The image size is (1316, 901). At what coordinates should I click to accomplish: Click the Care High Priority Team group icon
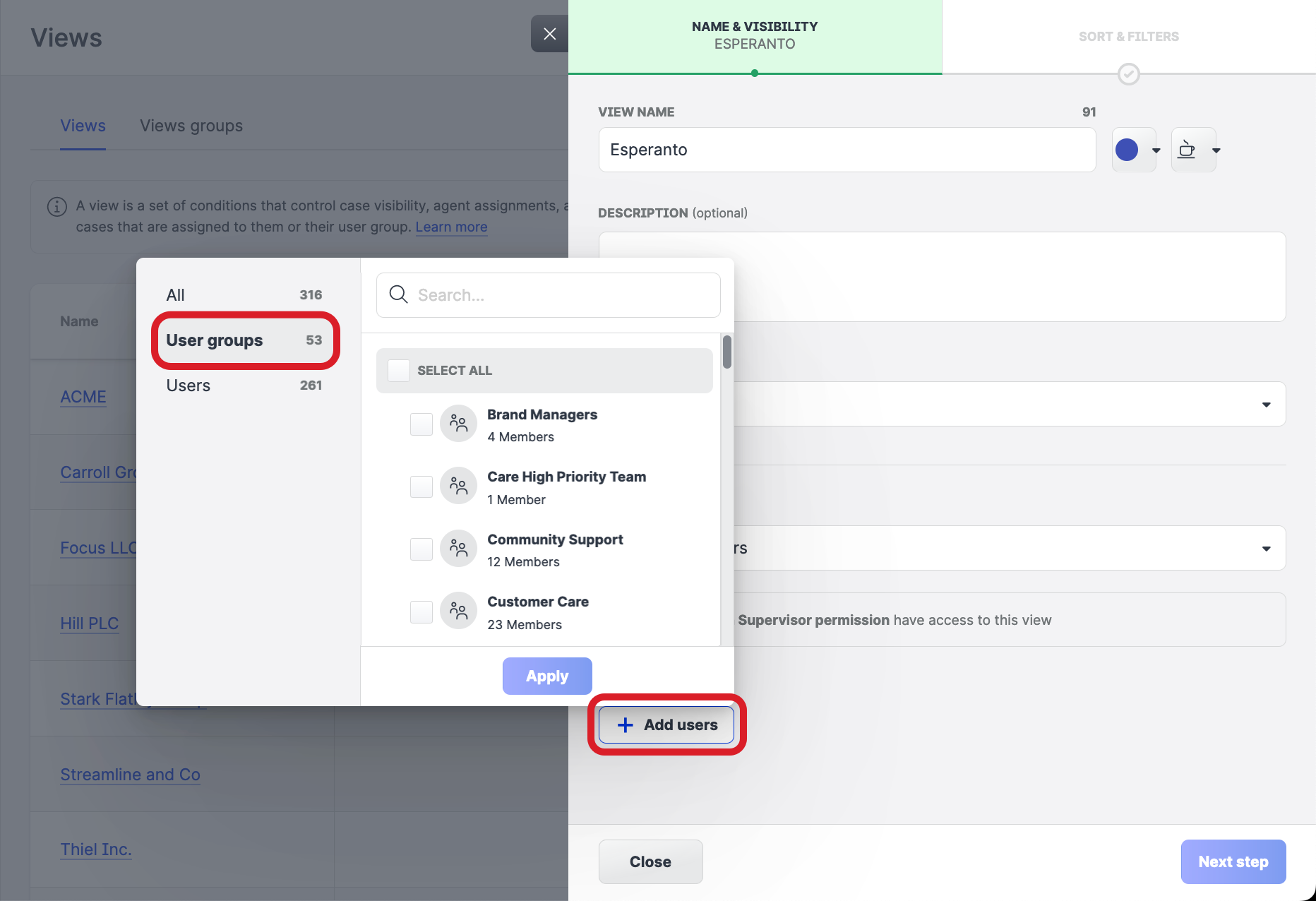[458, 487]
